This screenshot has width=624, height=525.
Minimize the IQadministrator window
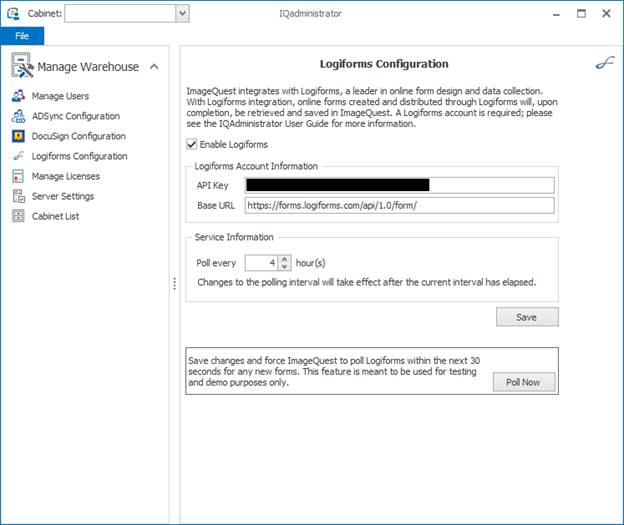556,14
